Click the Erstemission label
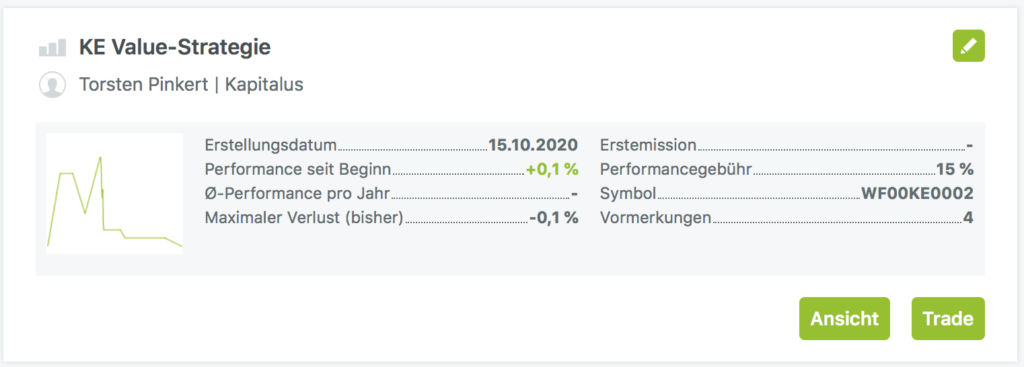The height and width of the screenshot is (367, 1024). 648,145
